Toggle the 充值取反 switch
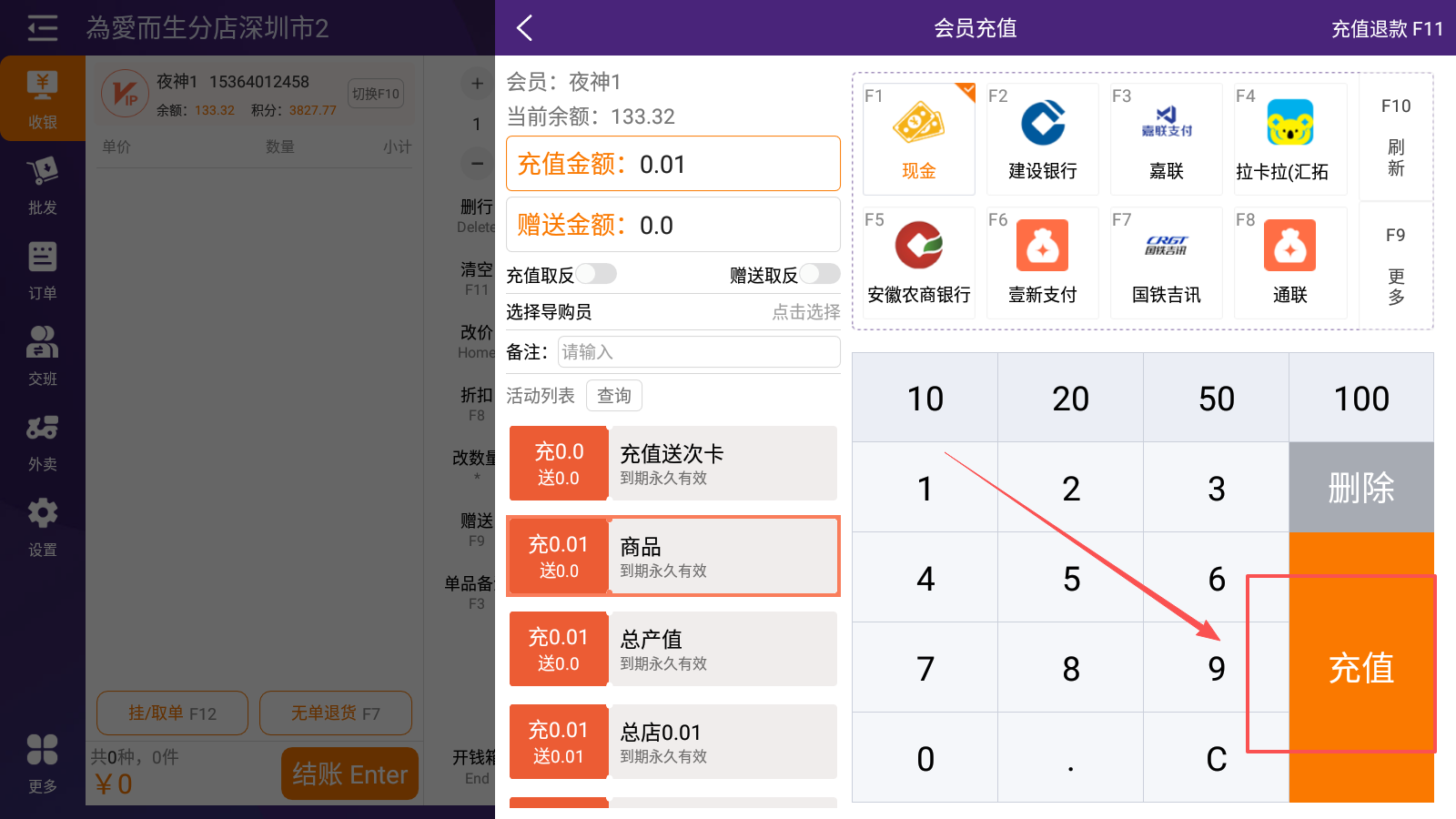 tap(596, 274)
